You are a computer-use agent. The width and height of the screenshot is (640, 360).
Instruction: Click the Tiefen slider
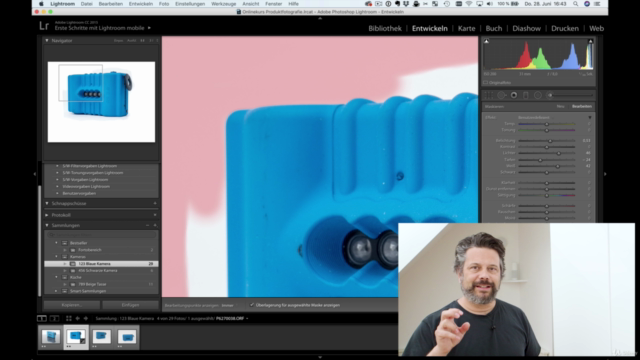tap(547, 160)
